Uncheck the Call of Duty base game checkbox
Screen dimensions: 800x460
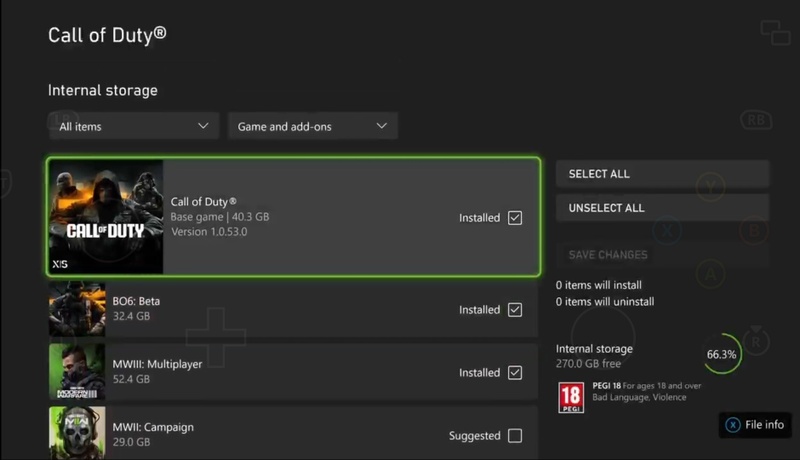[515, 218]
